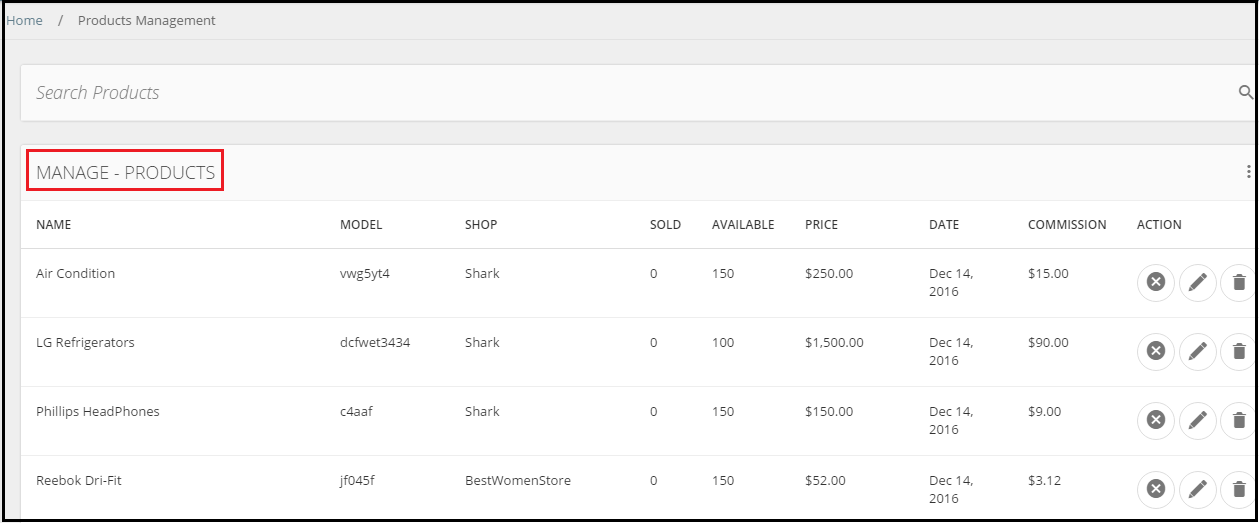Click the $9.00 commission value
Image resolution: width=1259 pixels, height=523 pixels.
(x=1045, y=412)
